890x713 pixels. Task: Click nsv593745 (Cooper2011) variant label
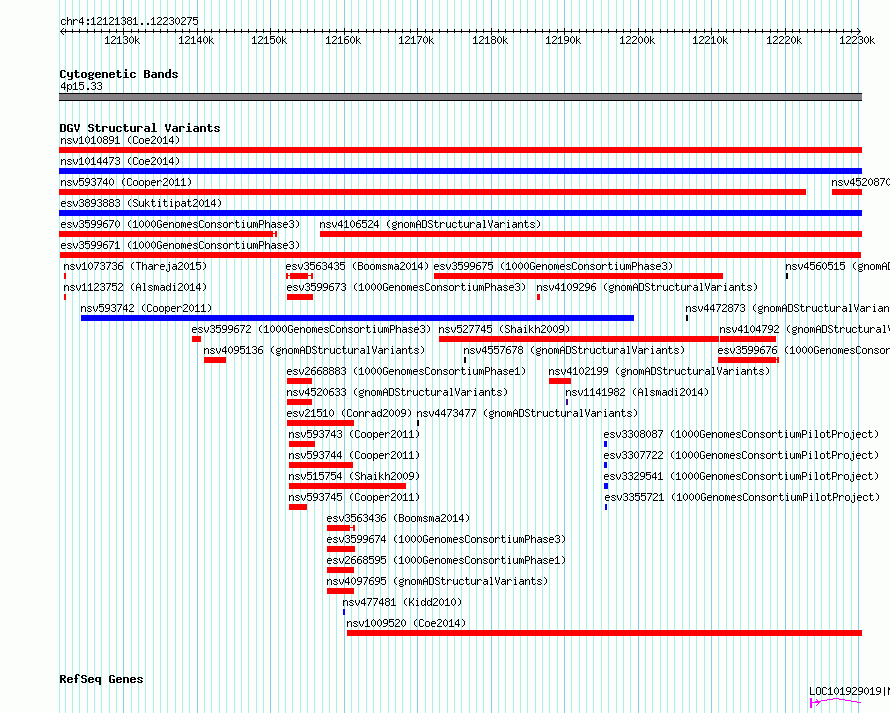click(x=354, y=497)
